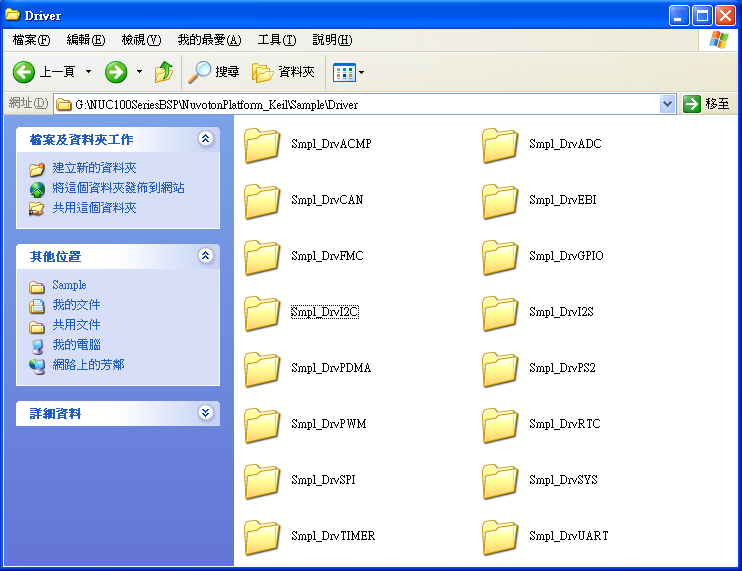Click 共用這個資料夾 link
The width and height of the screenshot is (742, 571).
[94, 208]
